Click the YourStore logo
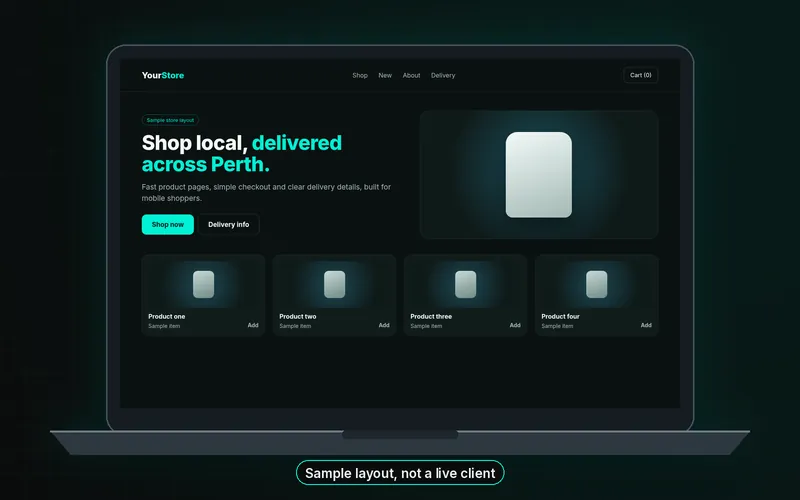The image size is (800, 500). coord(163,75)
